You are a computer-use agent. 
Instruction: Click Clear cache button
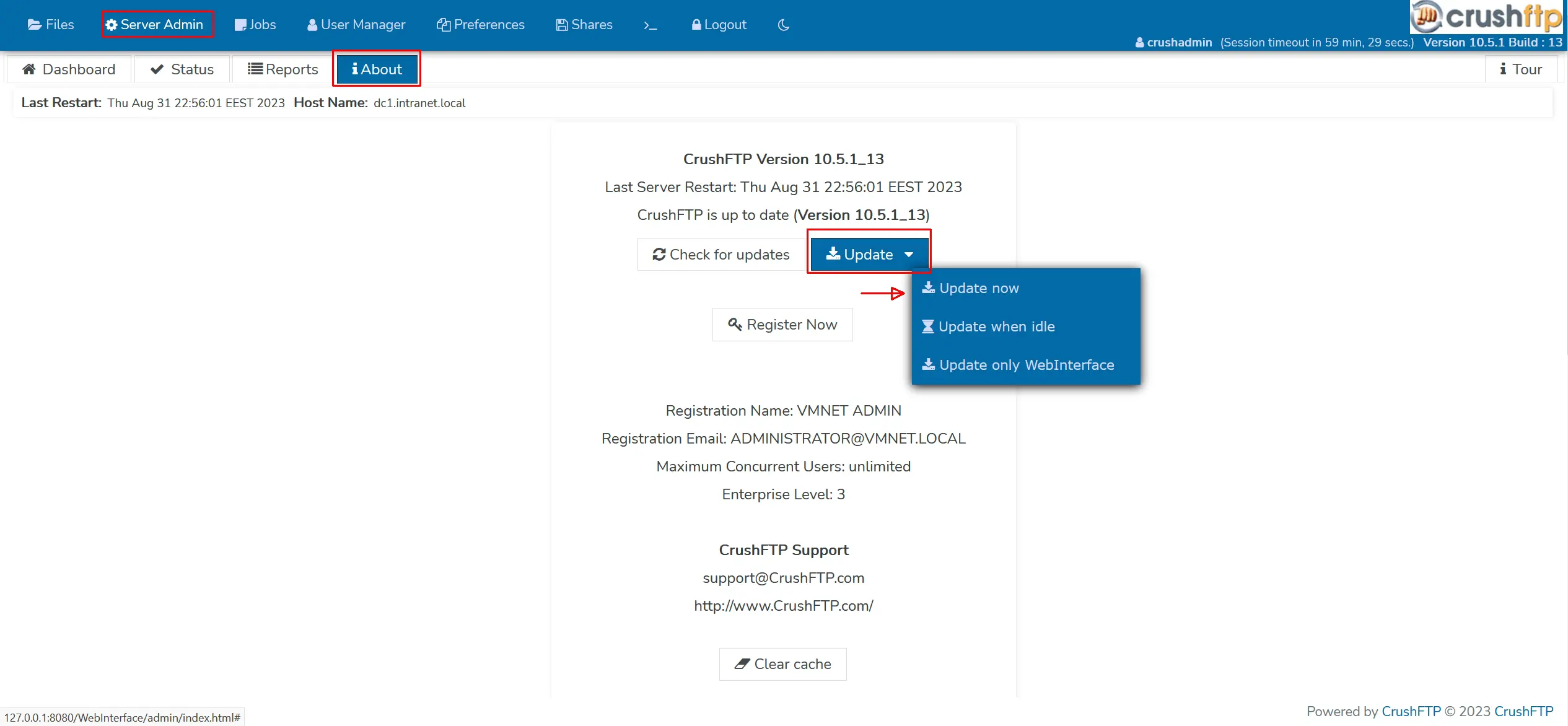coord(782,664)
